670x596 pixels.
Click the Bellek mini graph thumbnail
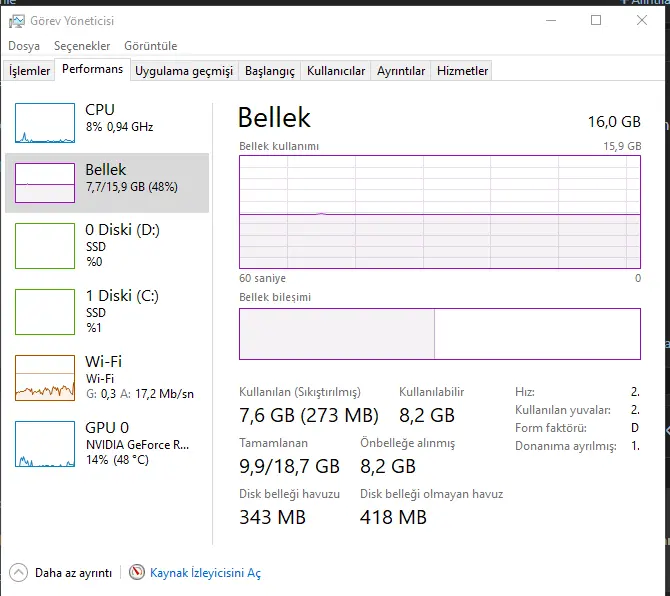45,183
